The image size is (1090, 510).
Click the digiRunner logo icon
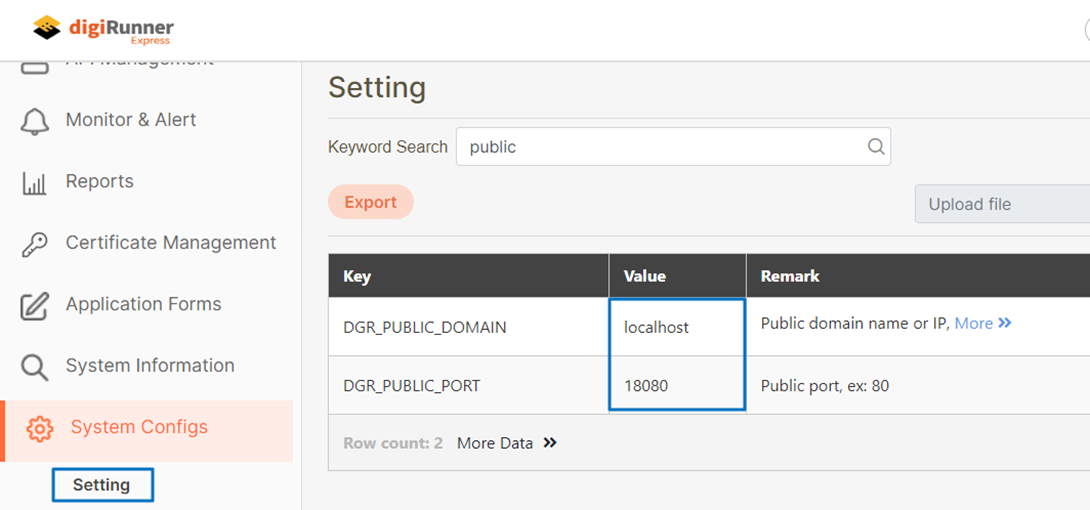(x=46, y=28)
